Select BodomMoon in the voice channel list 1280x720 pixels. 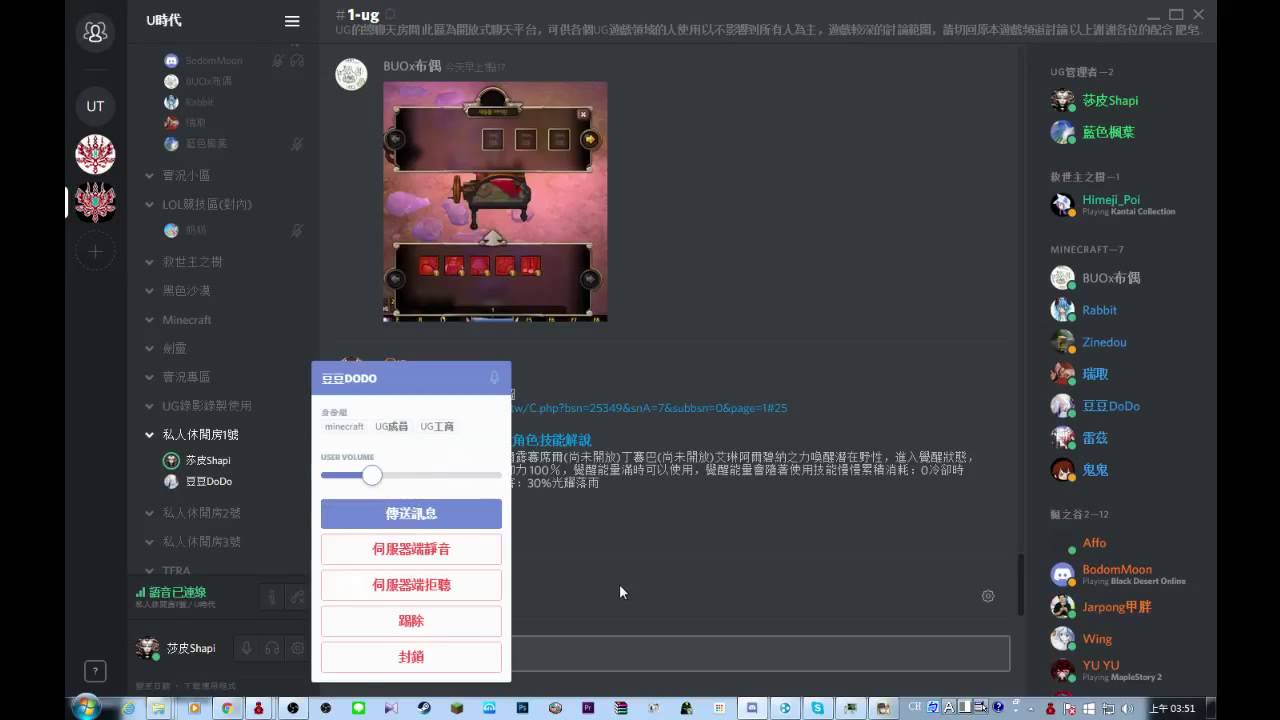(213, 61)
